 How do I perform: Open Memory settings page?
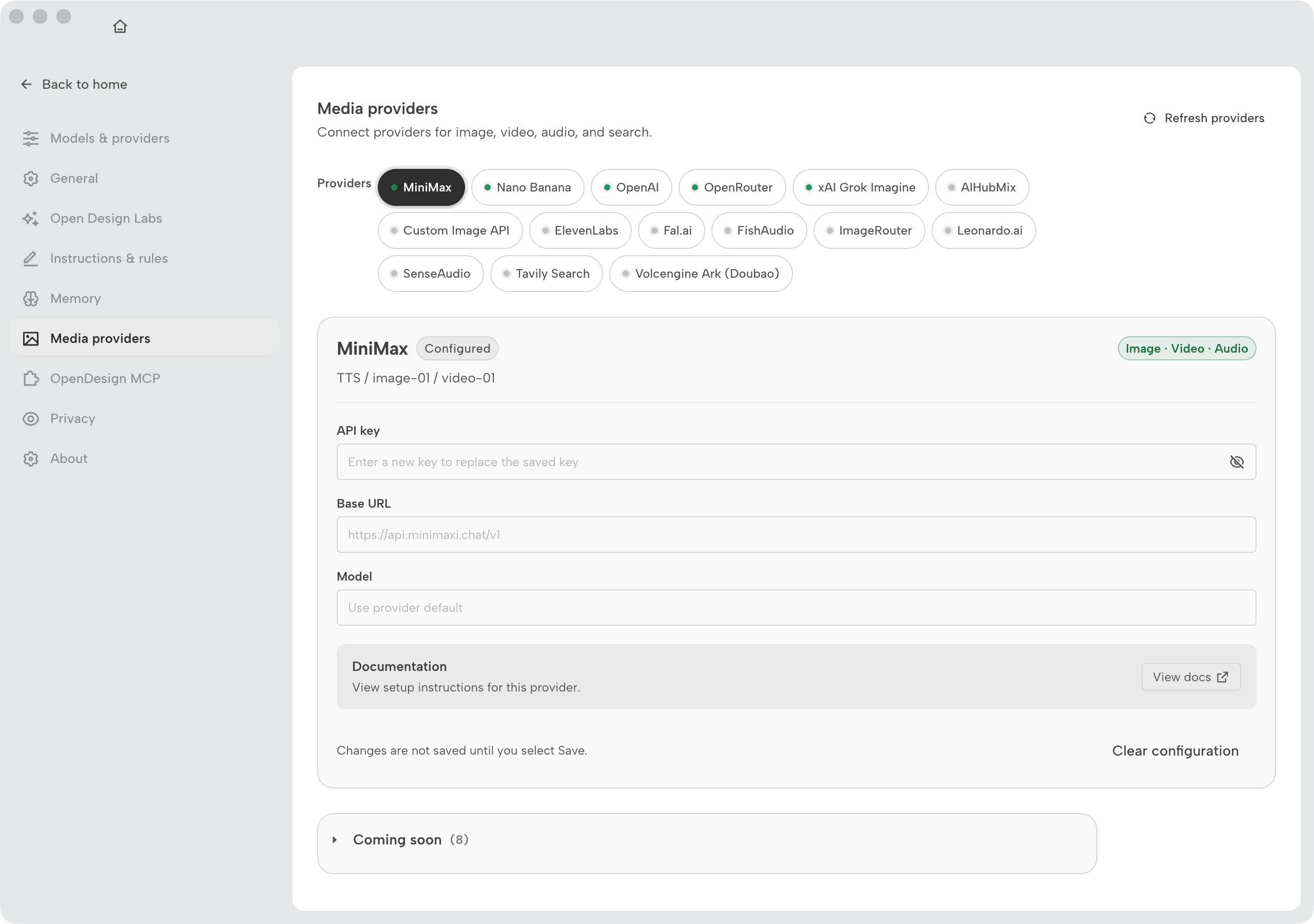click(x=144, y=298)
